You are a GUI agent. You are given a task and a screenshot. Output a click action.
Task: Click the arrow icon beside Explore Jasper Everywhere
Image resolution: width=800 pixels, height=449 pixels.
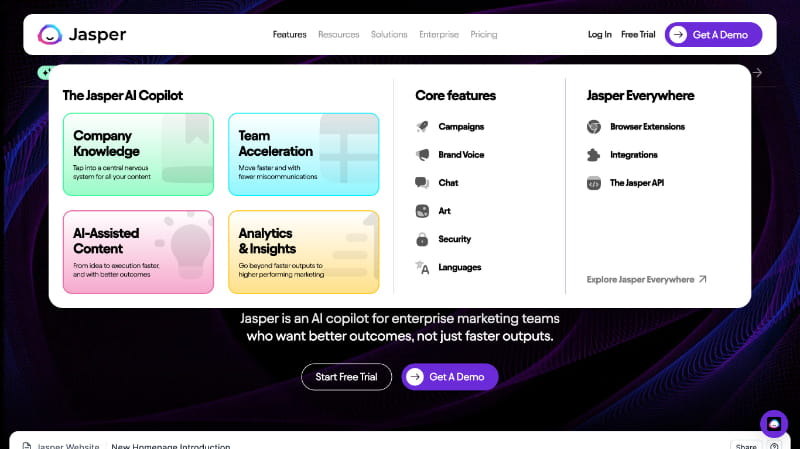(x=703, y=279)
